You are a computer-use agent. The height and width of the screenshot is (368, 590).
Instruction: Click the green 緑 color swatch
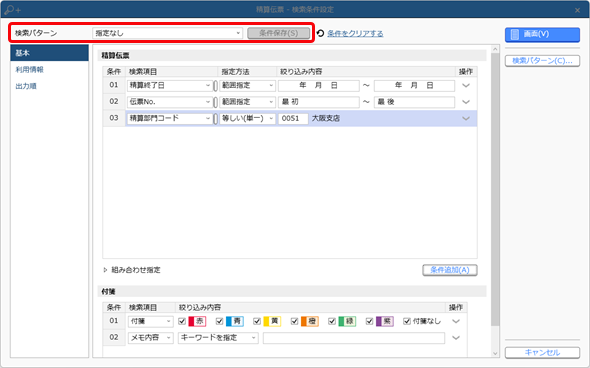click(347, 321)
